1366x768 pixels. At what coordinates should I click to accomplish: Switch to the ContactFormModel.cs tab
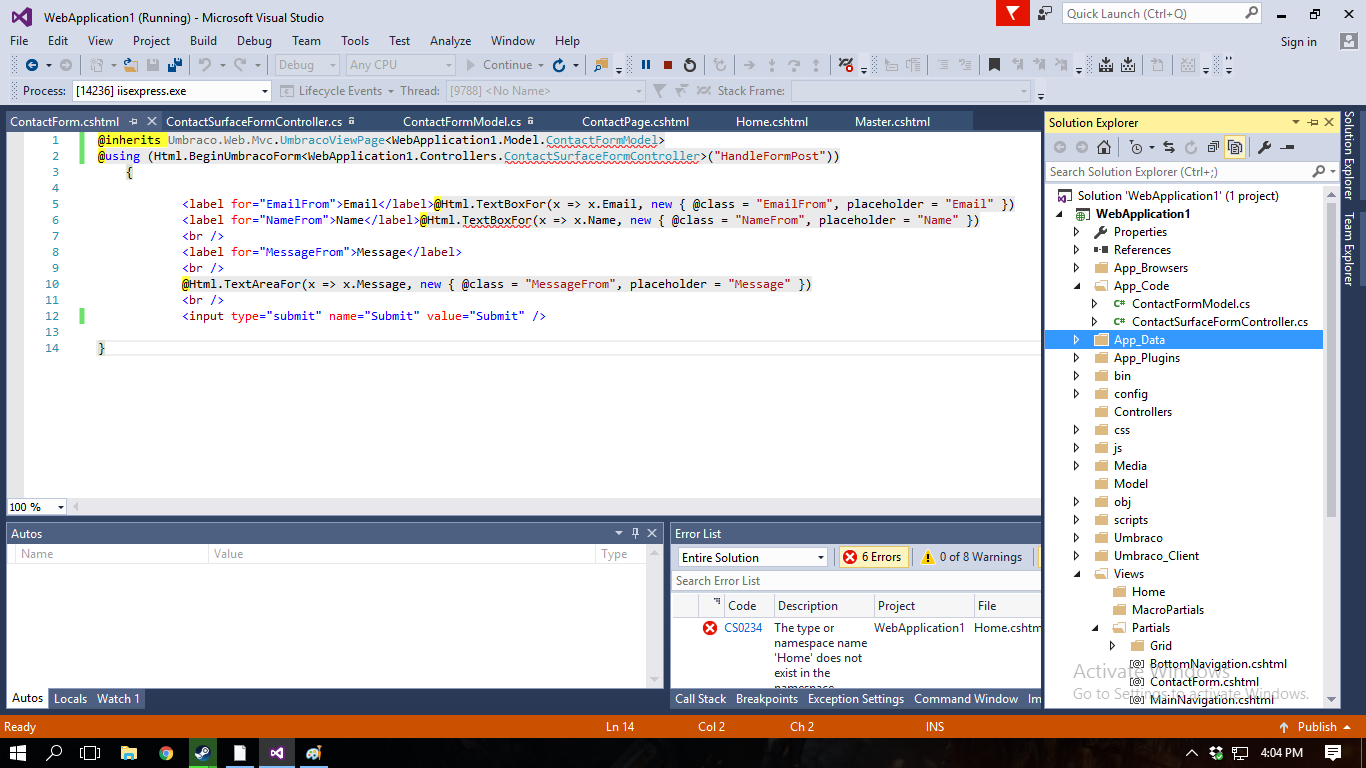click(x=462, y=122)
